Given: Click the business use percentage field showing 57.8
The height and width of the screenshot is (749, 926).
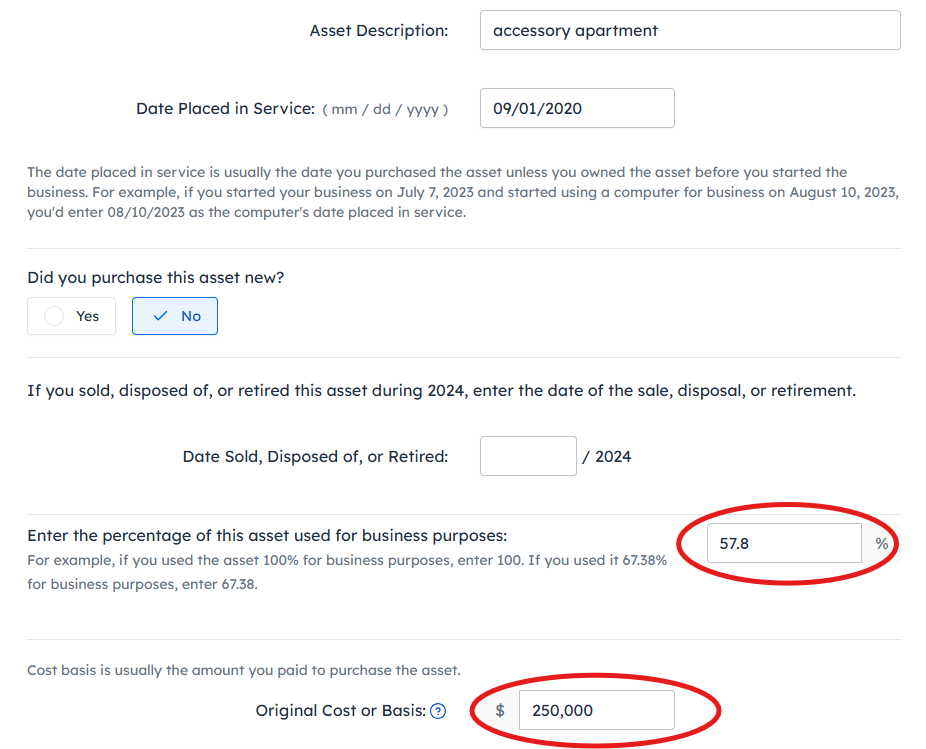Looking at the screenshot, I should pyautogui.click(x=784, y=544).
